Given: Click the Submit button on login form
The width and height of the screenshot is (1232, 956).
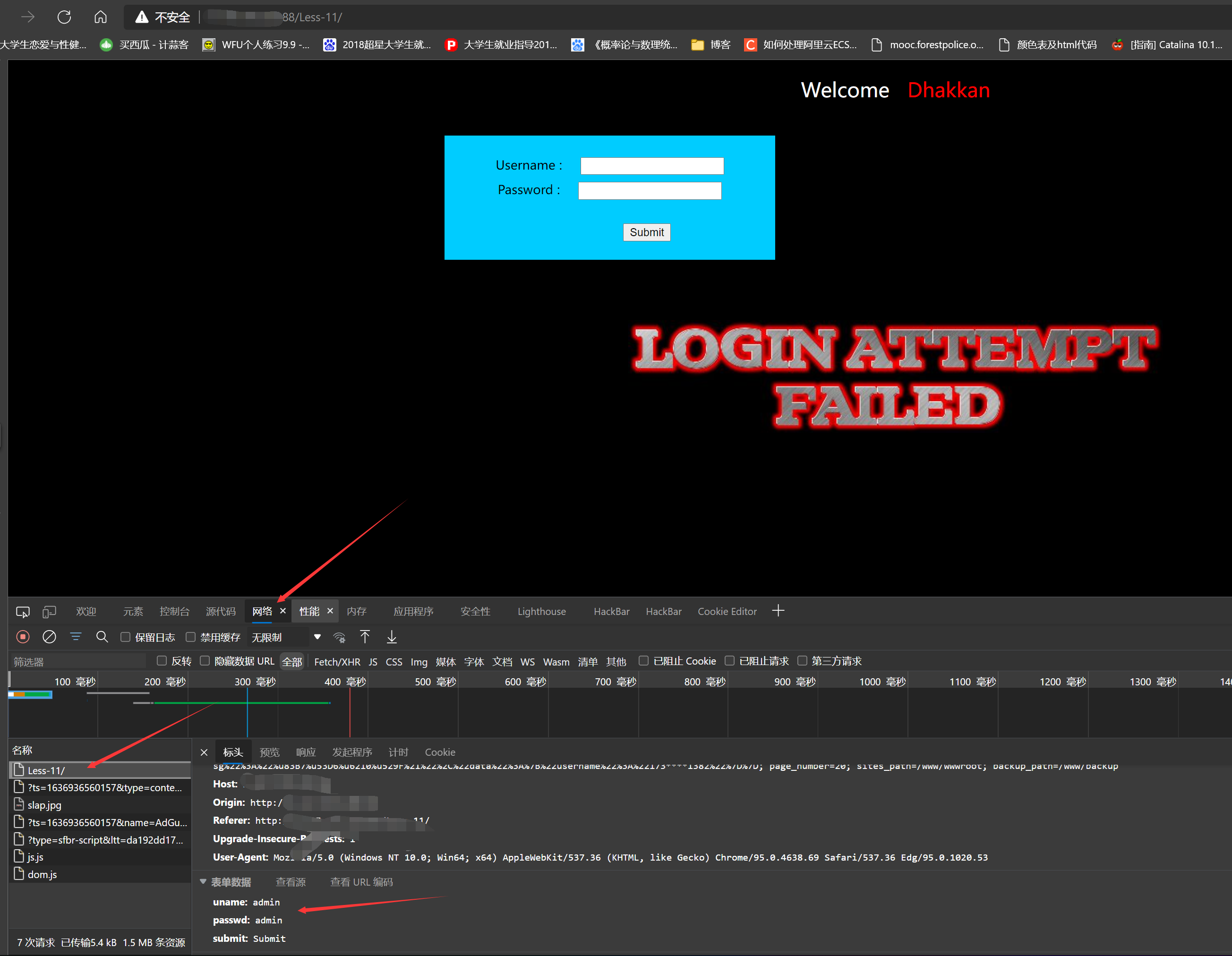Looking at the screenshot, I should pos(646,232).
